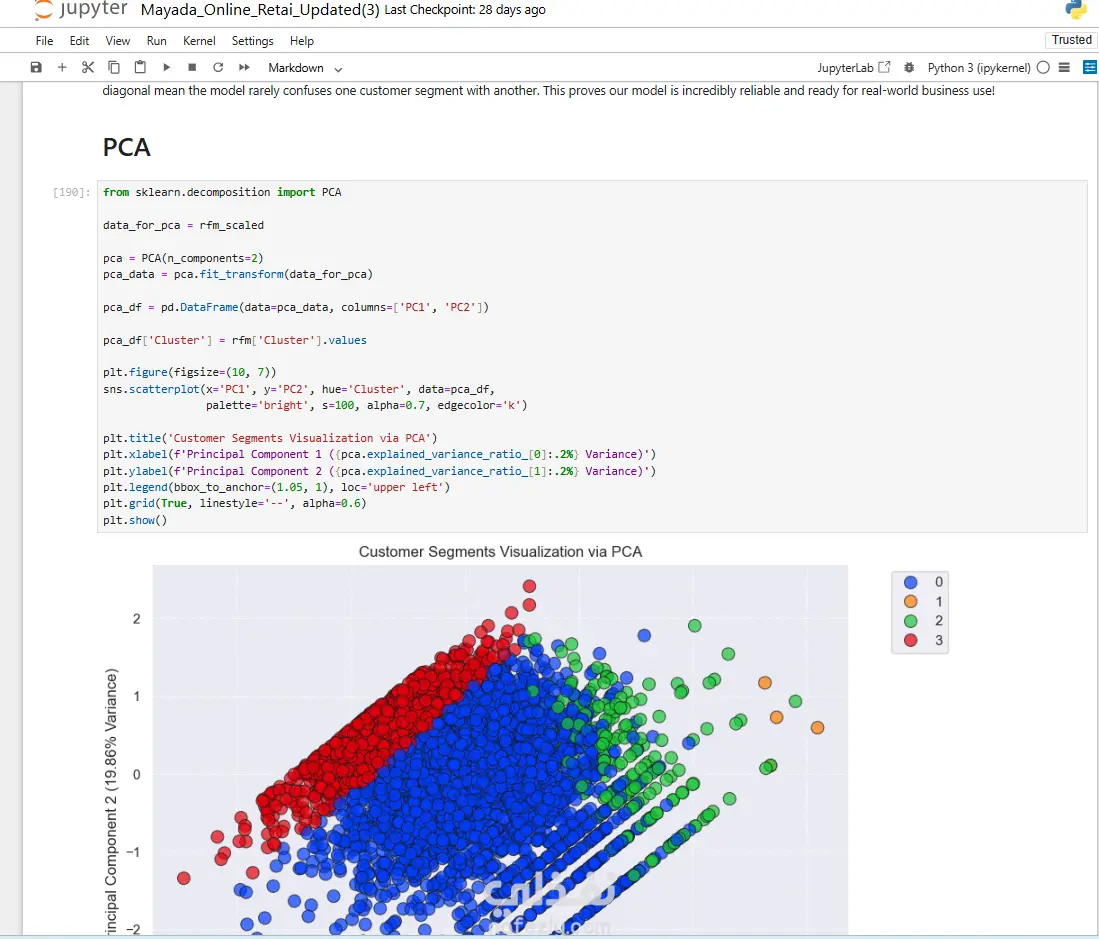Open the hamburger lines icon in toolbar
Screen dimensions: 1099x939
tap(1064, 67)
